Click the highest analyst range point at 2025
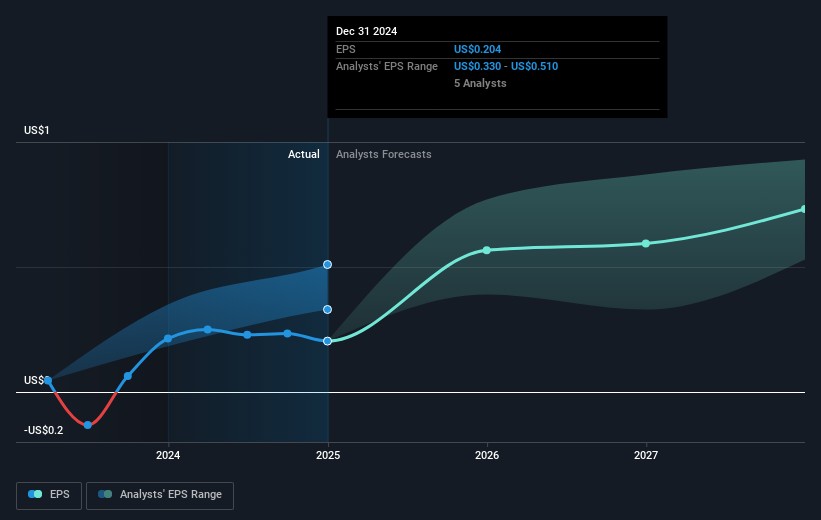Viewport: 821px width, 520px height. pyautogui.click(x=328, y=265)
